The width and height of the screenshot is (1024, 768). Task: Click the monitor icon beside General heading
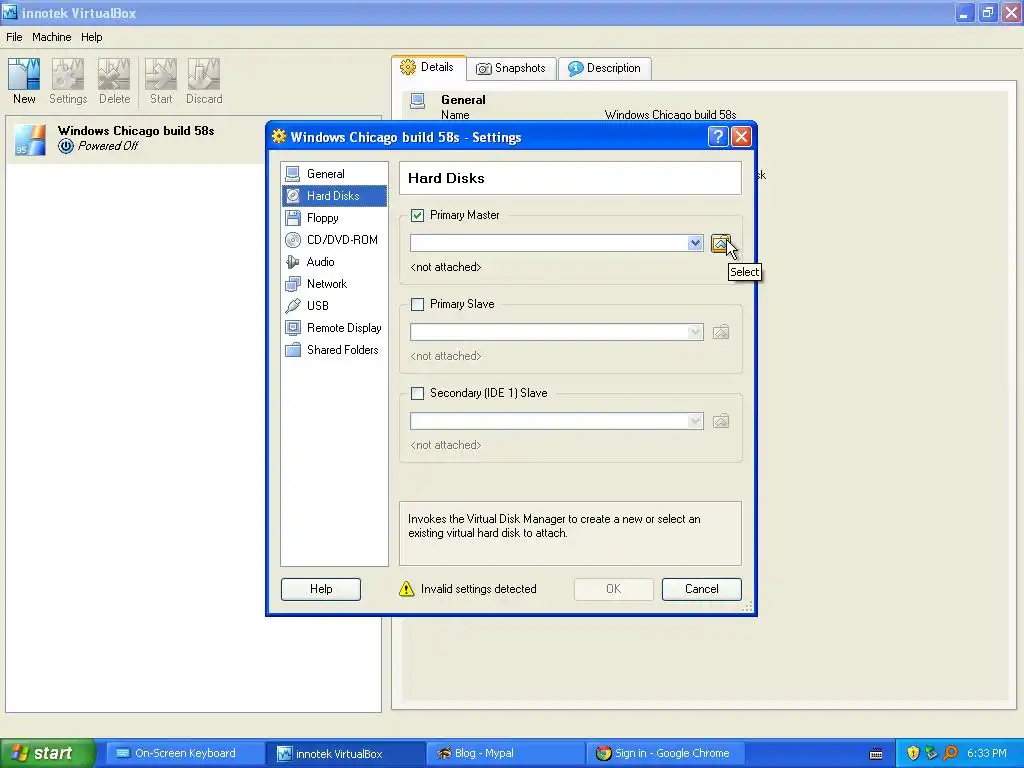pos(417,101)
